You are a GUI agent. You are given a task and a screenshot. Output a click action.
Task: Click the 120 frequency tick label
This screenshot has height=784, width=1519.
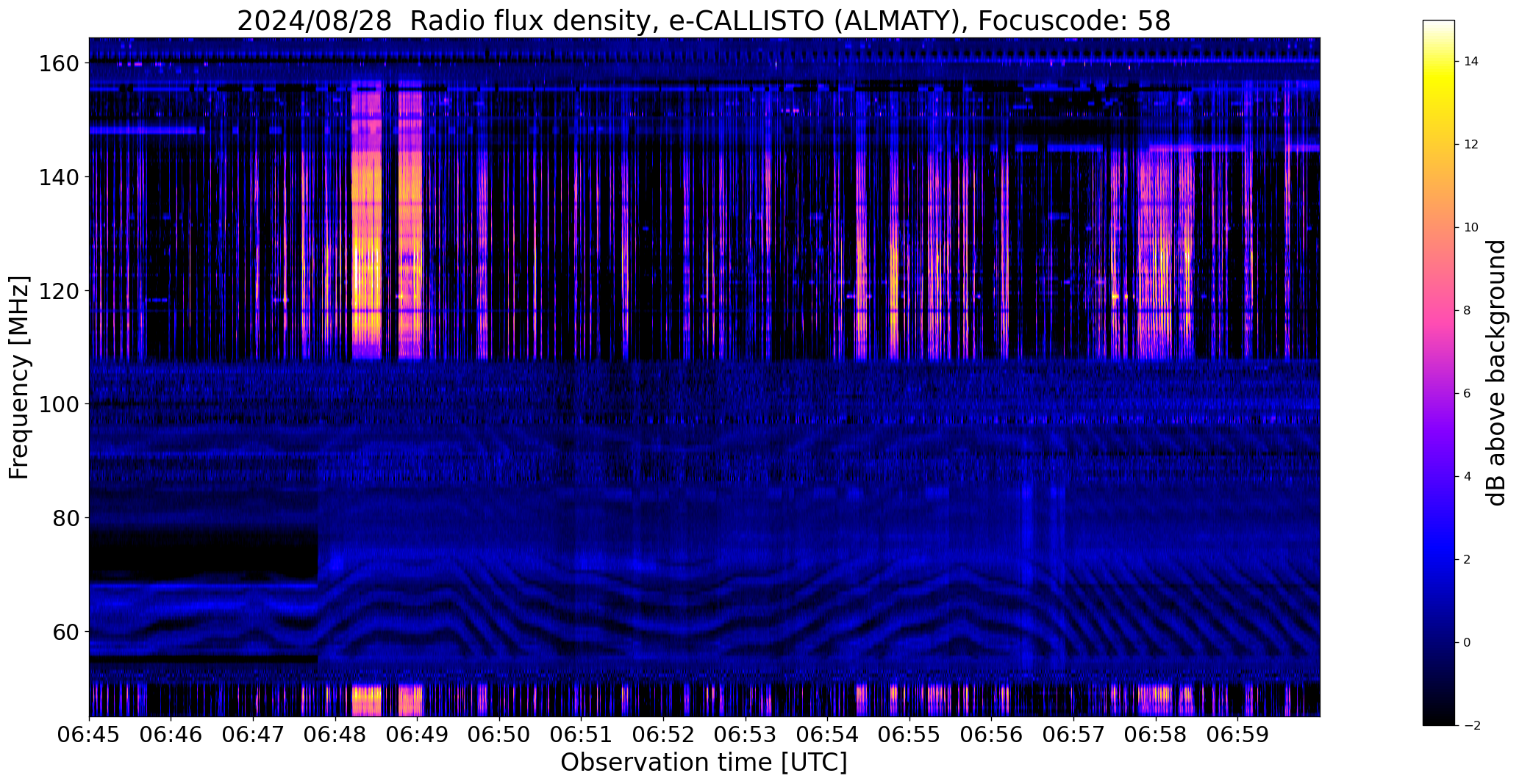coord(58,291)
